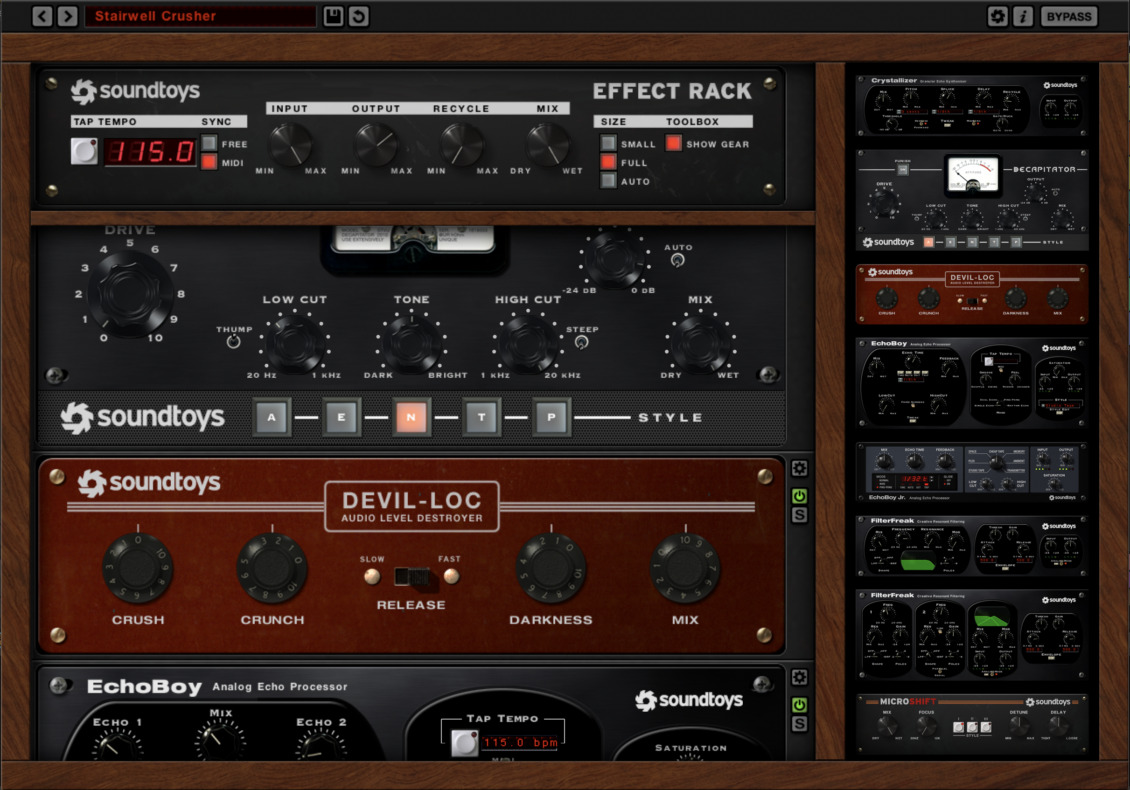Select single-filter FilterFreak in gear shelf
Image resolution: width=1130 pixels, height=790 pixels.
click(x=971, y=546)
